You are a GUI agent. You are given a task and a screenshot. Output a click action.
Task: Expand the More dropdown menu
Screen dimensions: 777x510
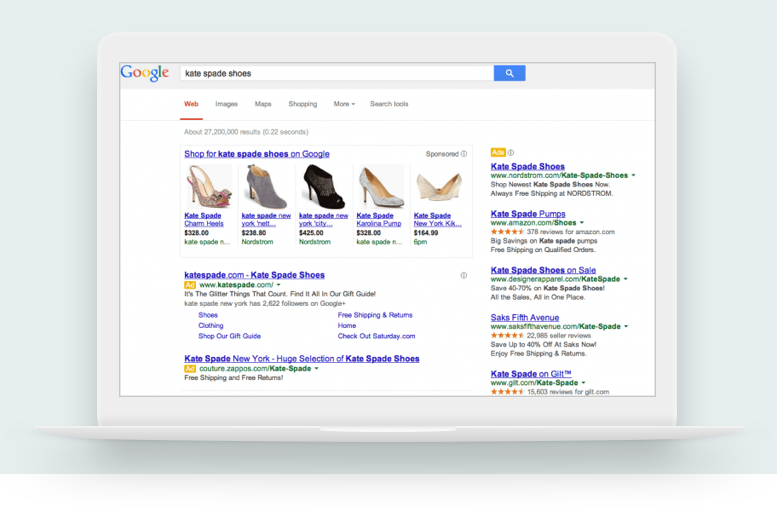[344, 104]
